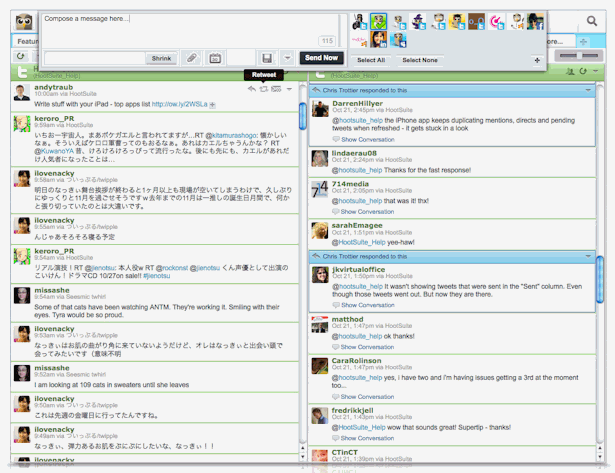This screenshot has height=473, width=615.
Task: Click the Shrink button
Action: 161,58
